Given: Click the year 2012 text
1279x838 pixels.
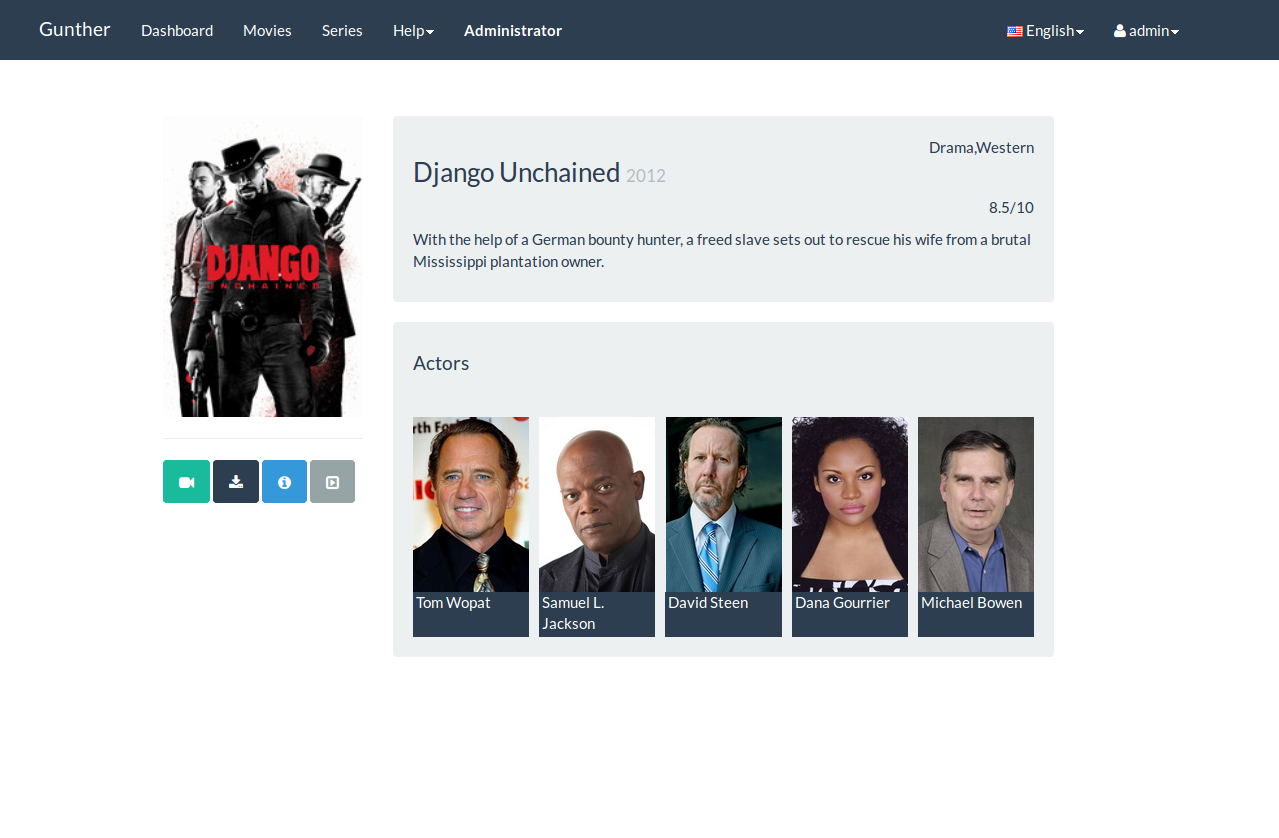Looking at the screenshot, I should coord(646,176).
